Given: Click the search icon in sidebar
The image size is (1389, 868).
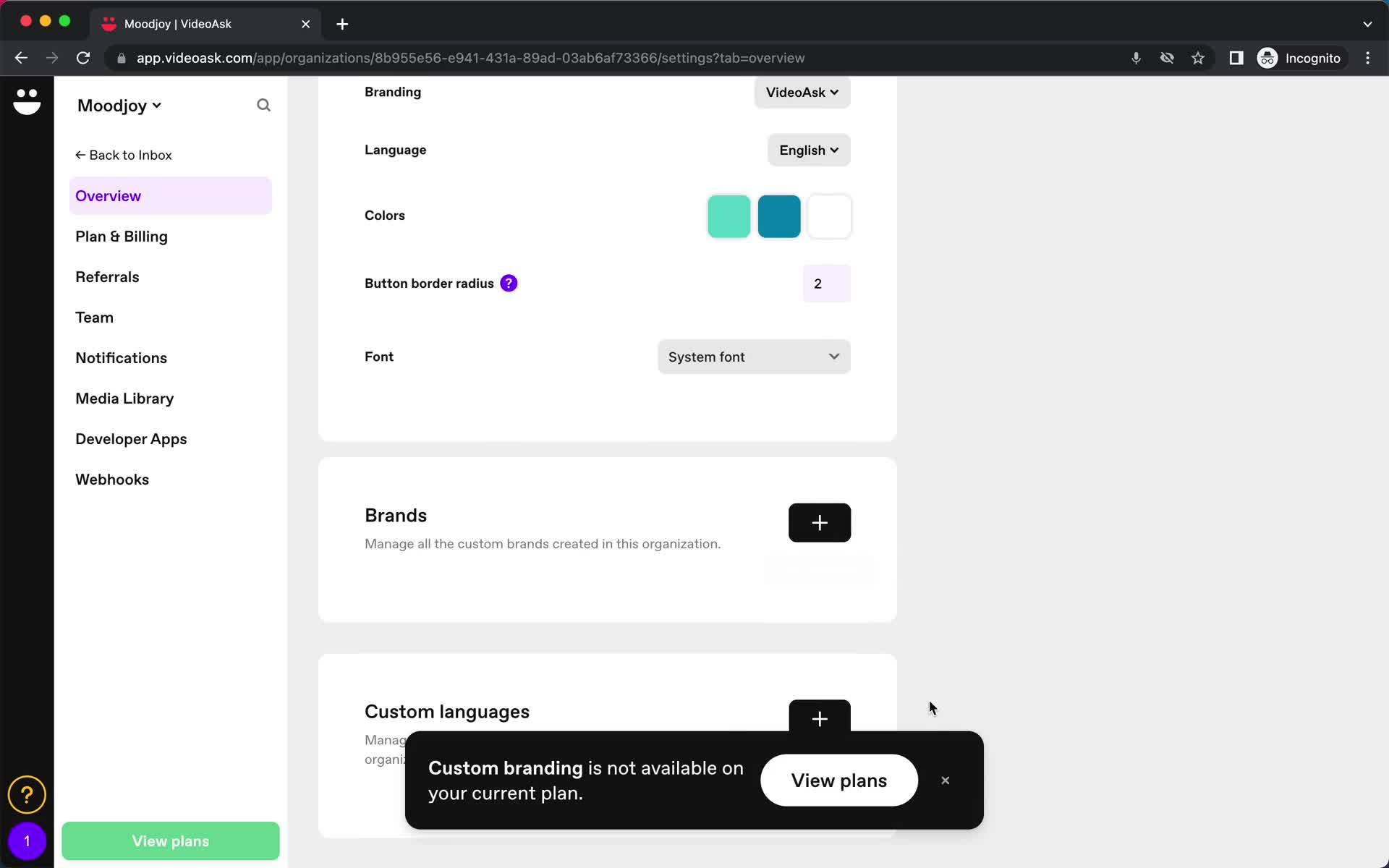Looking at the screenshot, I should (263, 105).
